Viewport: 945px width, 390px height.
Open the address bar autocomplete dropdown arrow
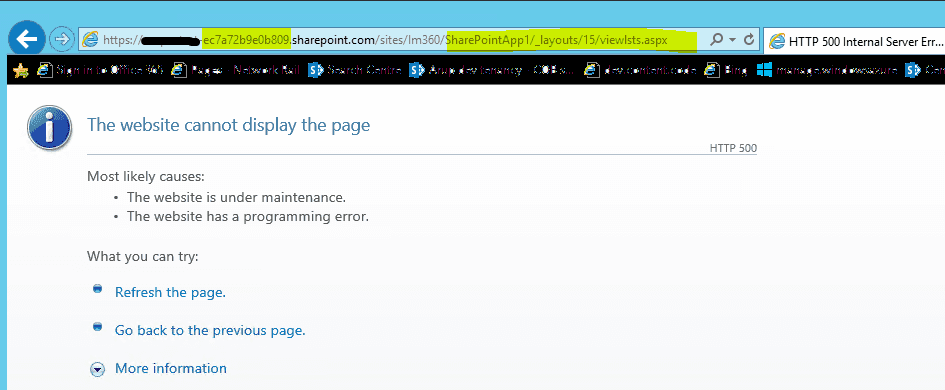pyautogui.click(x=733, y=40)
